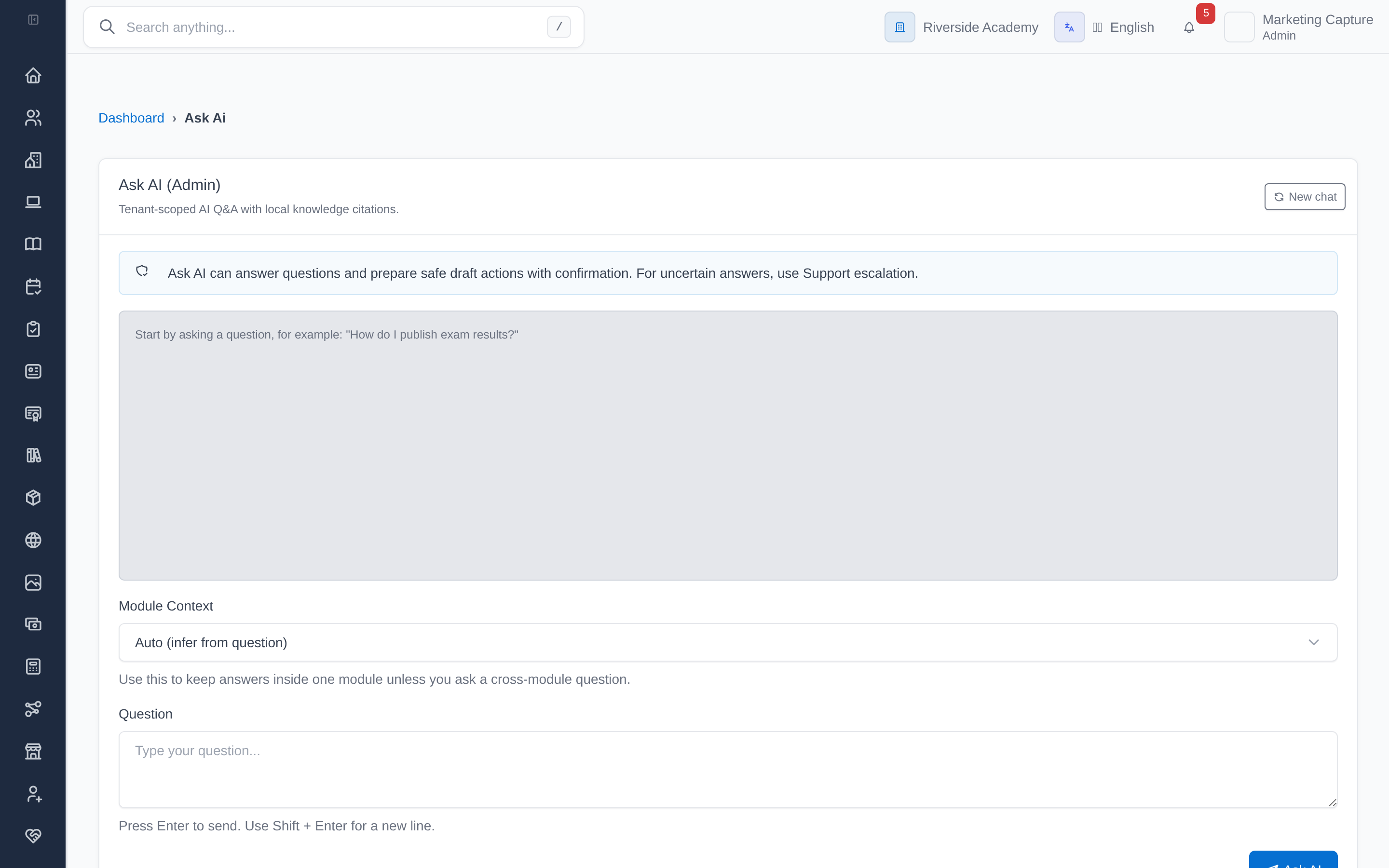Screen dimensions: 1389x868
Task: Open the Users sidebar icon
Action: 33,118
